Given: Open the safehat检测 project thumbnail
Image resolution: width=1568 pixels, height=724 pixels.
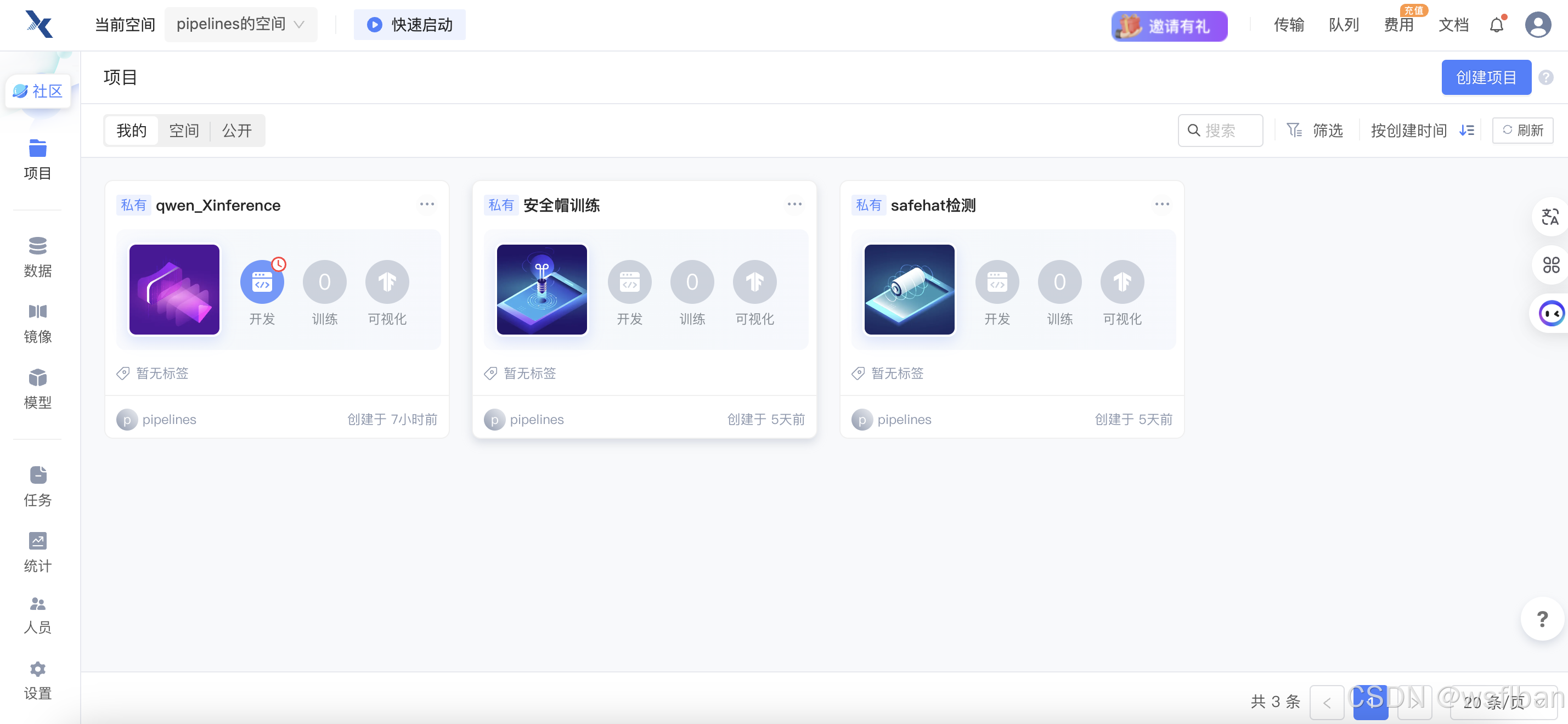Looking at the screenshot, I should (x=909, y=290).
